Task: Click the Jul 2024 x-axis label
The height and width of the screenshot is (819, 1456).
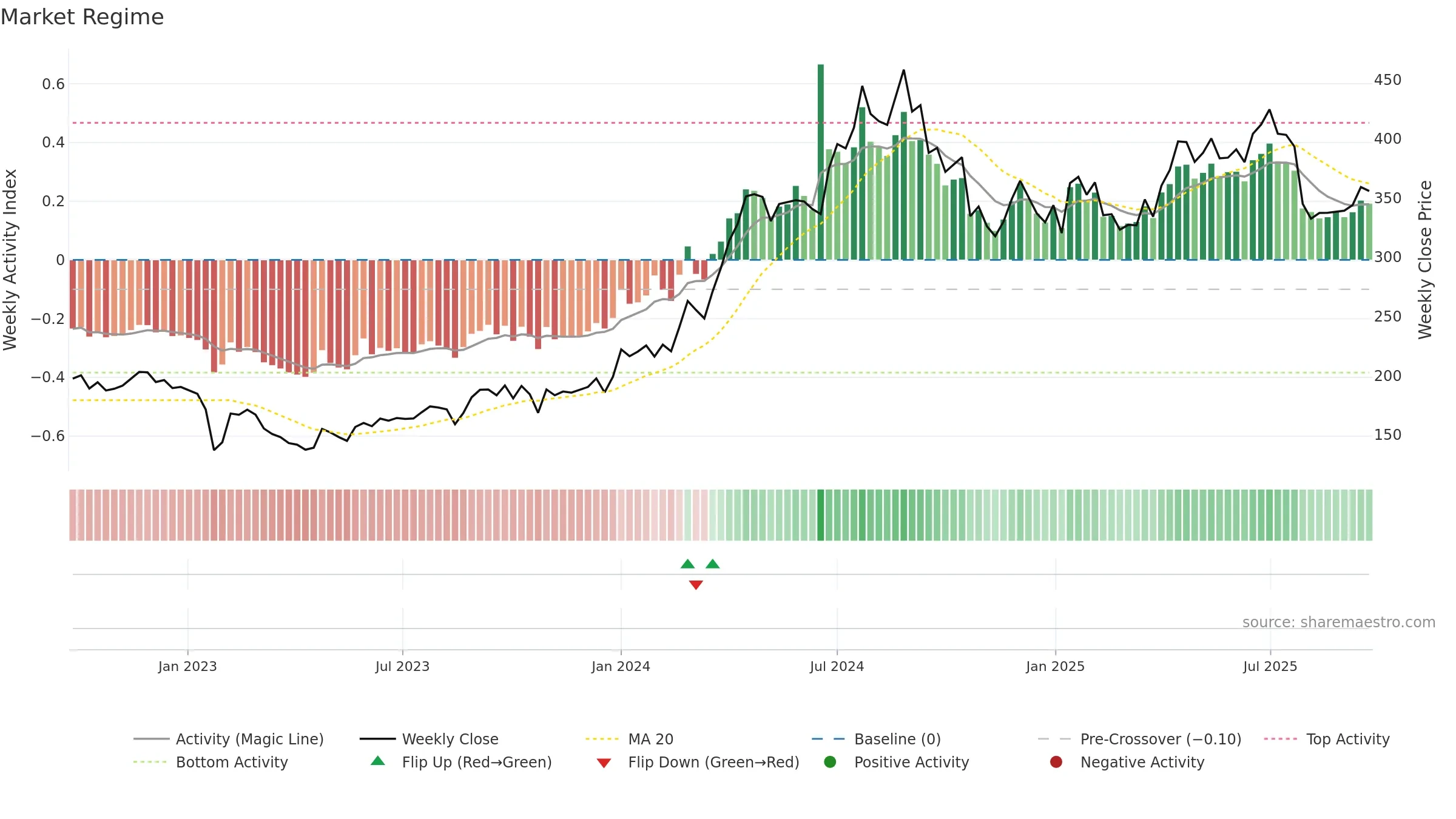Action: tap(837, 666)
